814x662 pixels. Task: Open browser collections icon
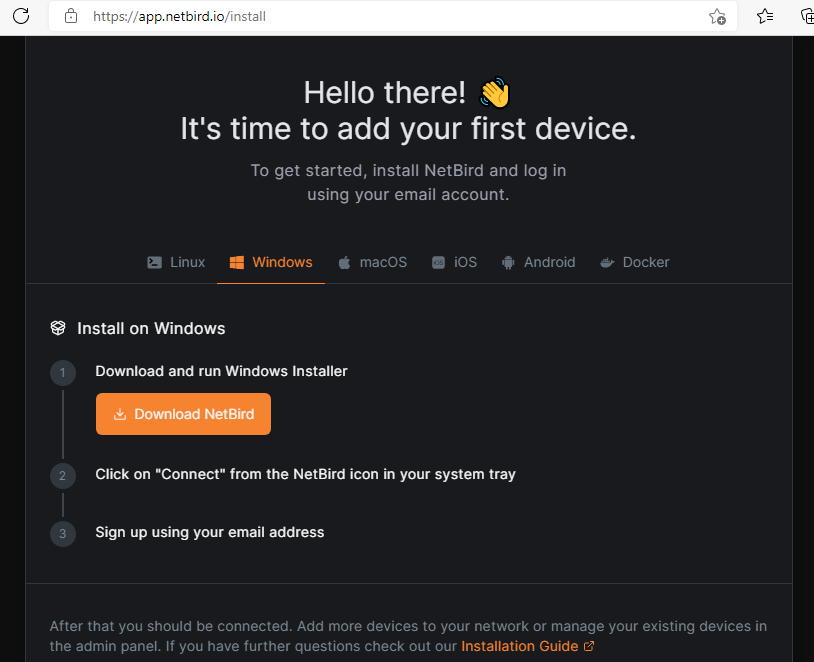click(x=807, y=16)
